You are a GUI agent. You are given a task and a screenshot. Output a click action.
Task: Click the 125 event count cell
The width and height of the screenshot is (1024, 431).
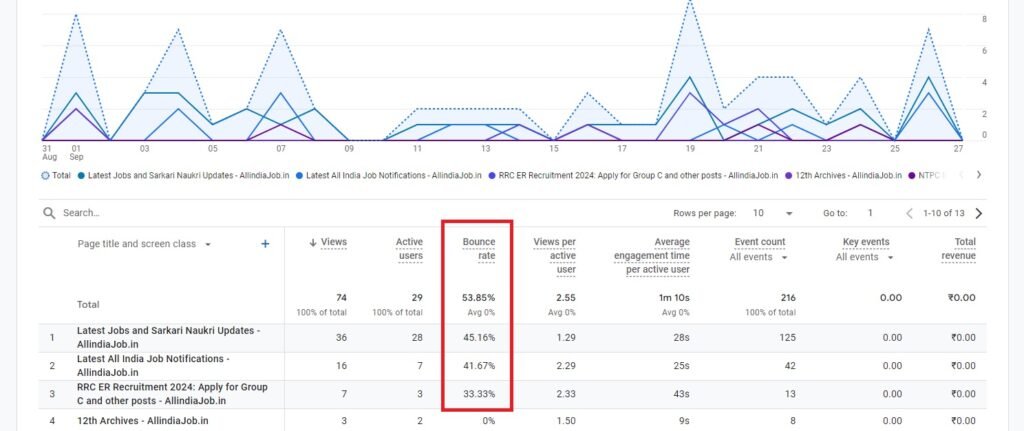788,338
